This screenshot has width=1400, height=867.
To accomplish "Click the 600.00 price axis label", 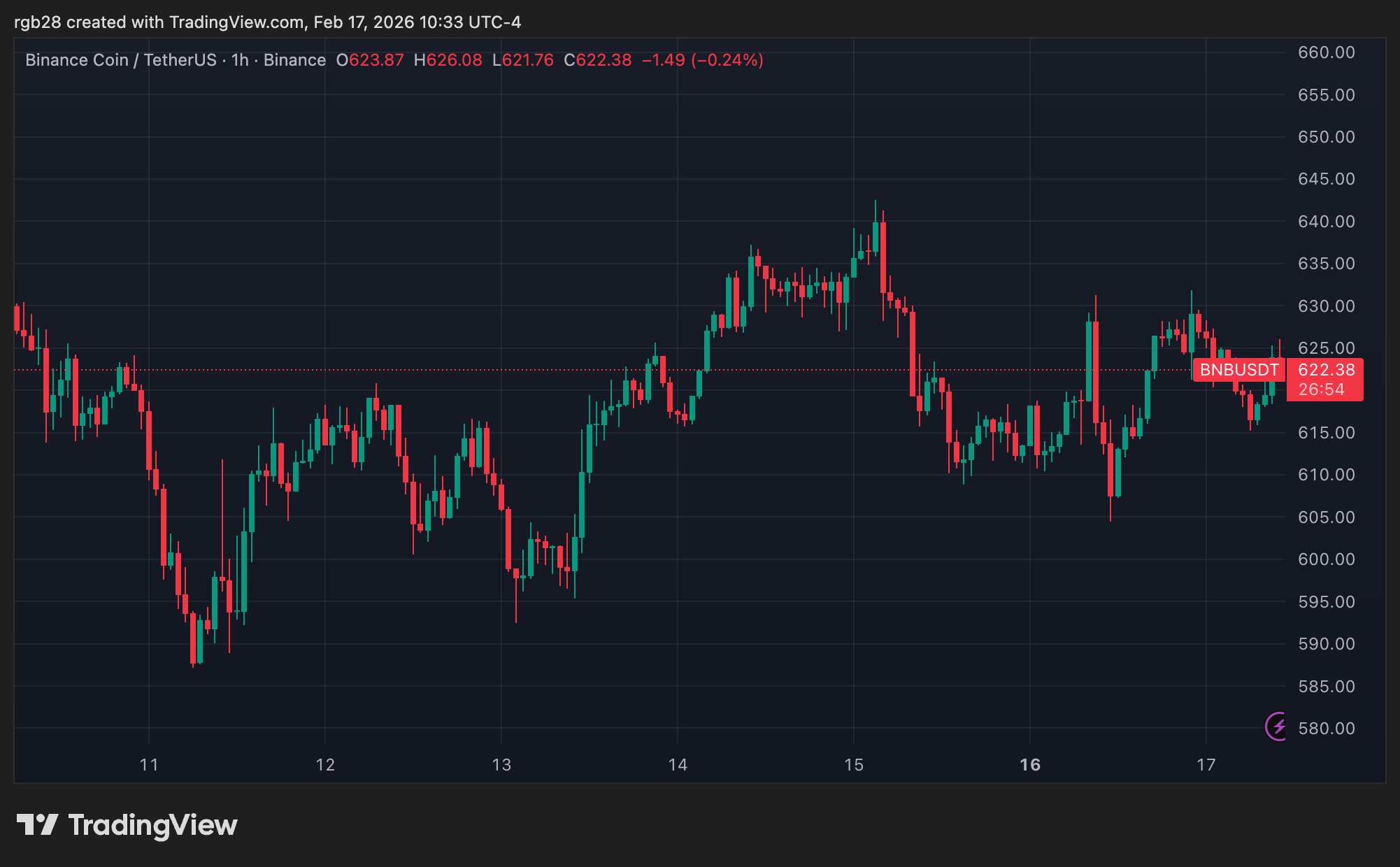I will (x=1326, y=559).
